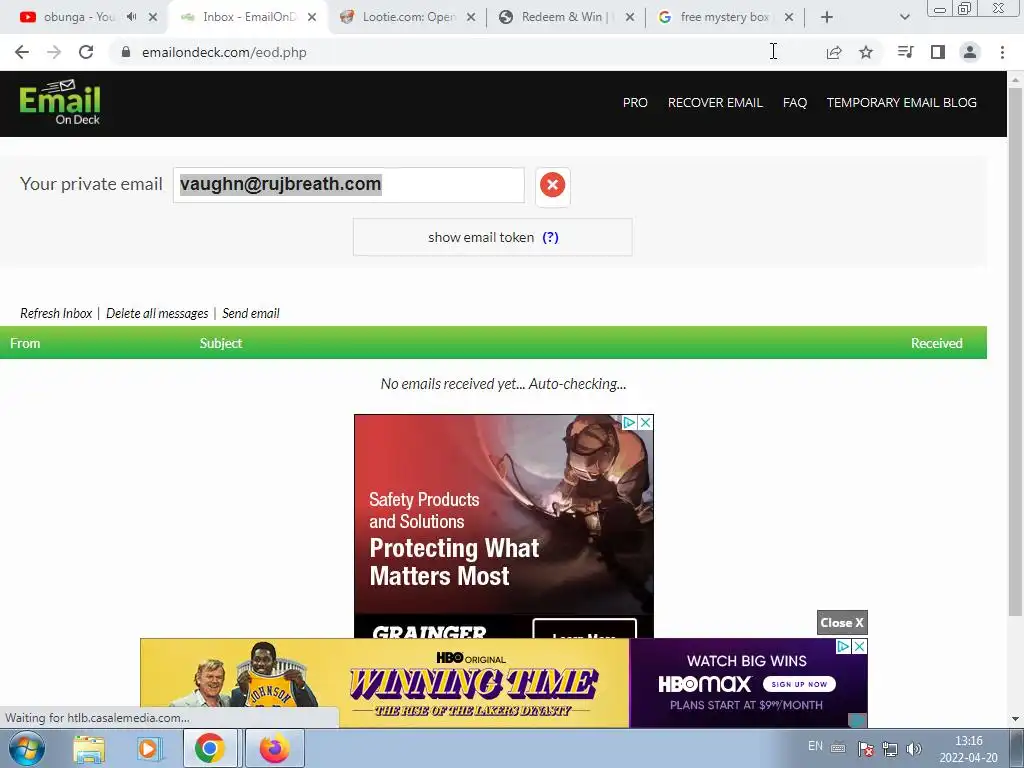Open the volume tray icon
This screenshot has width=1024, height=768.
click(x=914, y=748)
